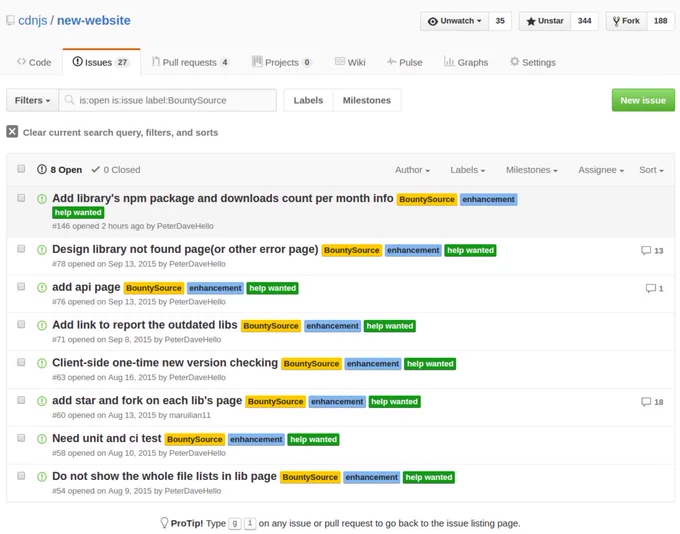The height and width of the screenshot is (534, 680).
Task: Open comments icon on Design library not found issue
Action: 646,250
